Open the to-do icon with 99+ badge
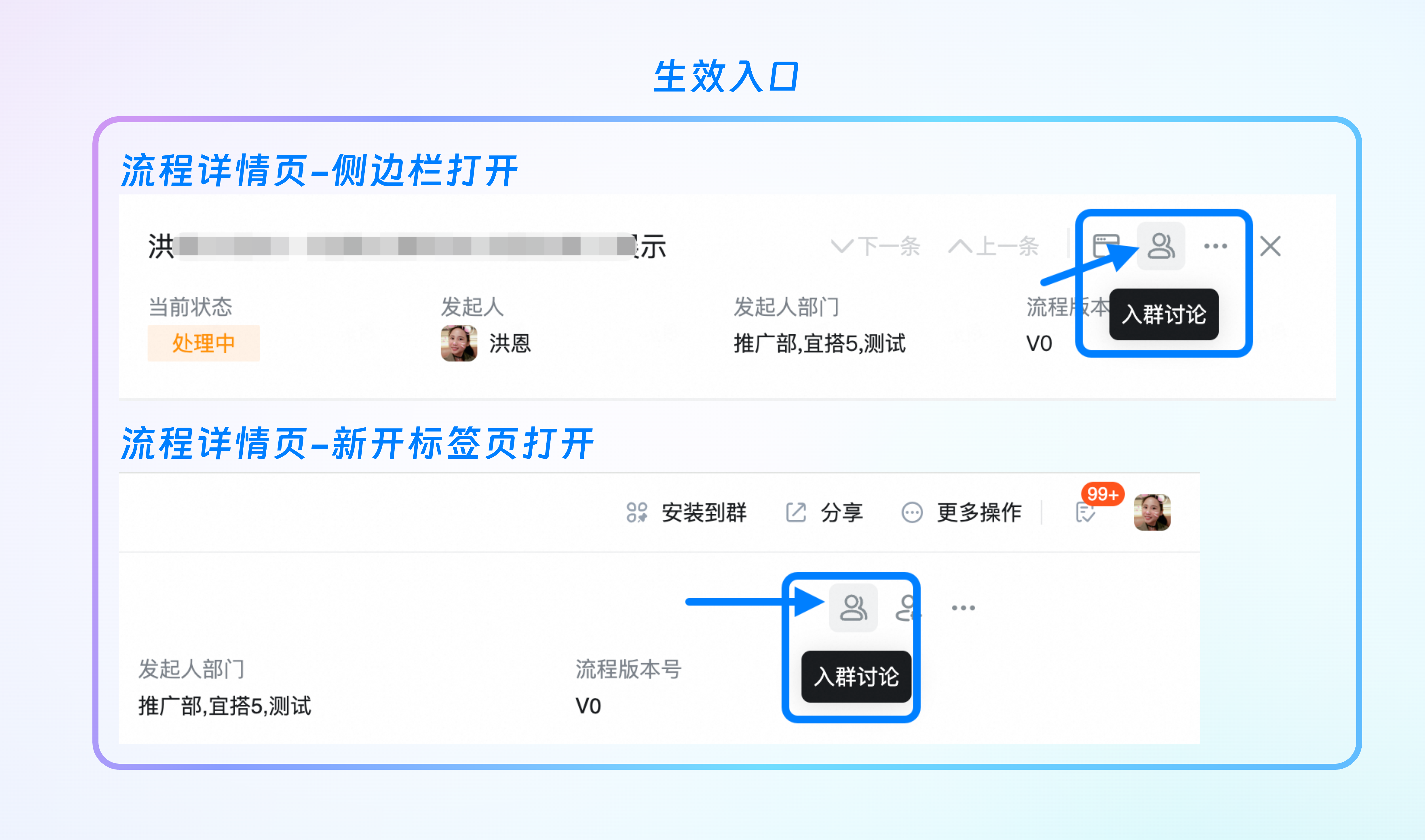 click(1085, 512)
